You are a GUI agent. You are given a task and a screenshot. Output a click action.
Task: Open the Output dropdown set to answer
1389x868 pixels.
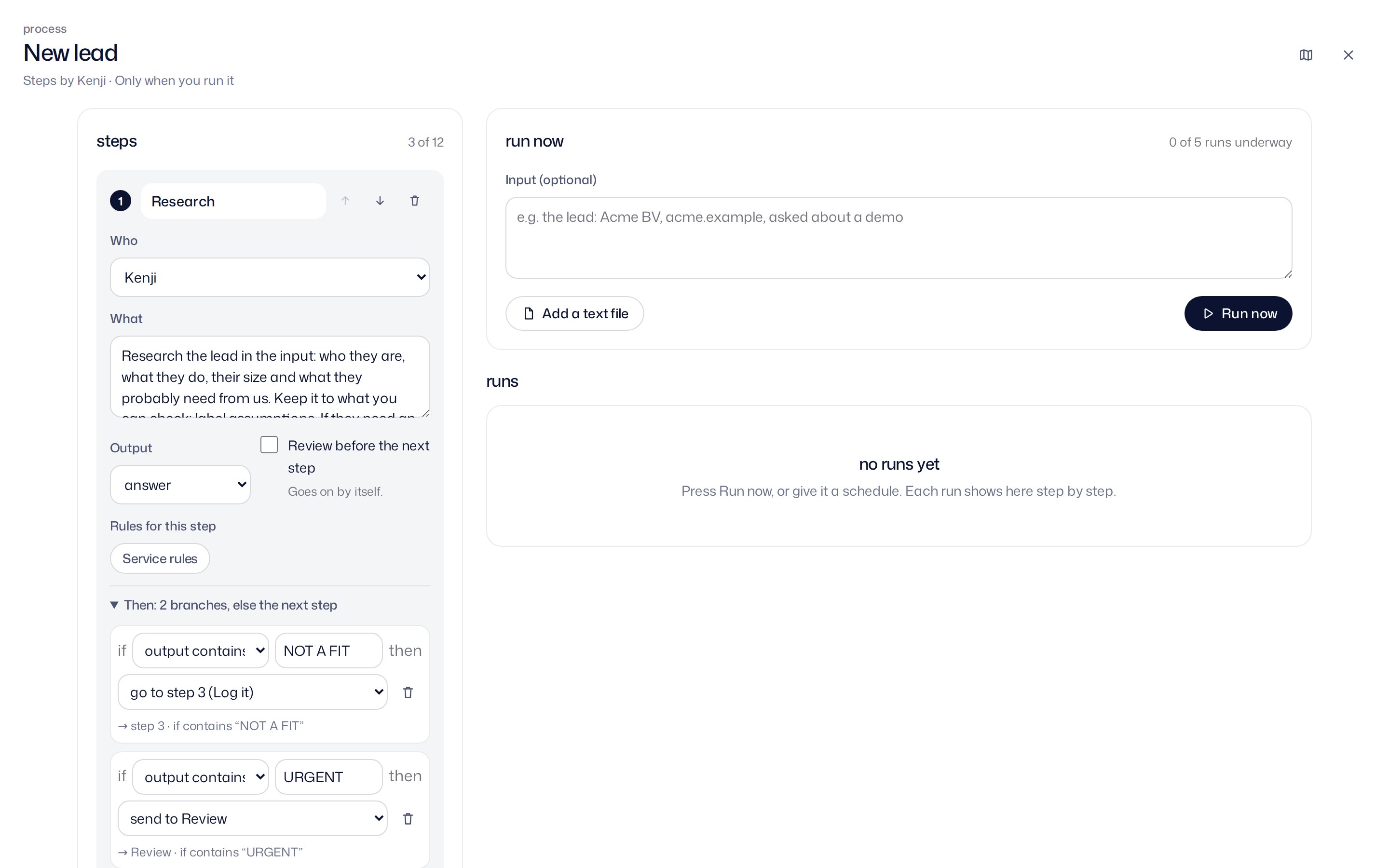coord(180,485)
